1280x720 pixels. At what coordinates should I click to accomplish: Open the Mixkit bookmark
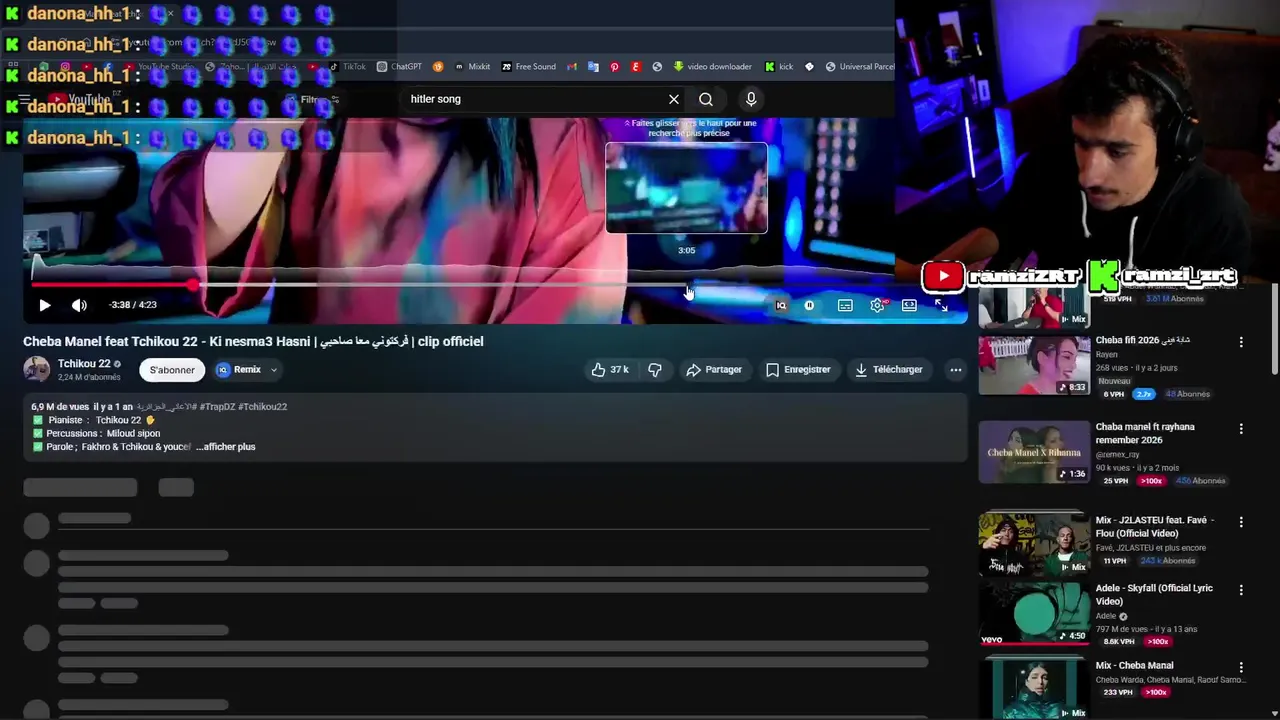(472, 67)
